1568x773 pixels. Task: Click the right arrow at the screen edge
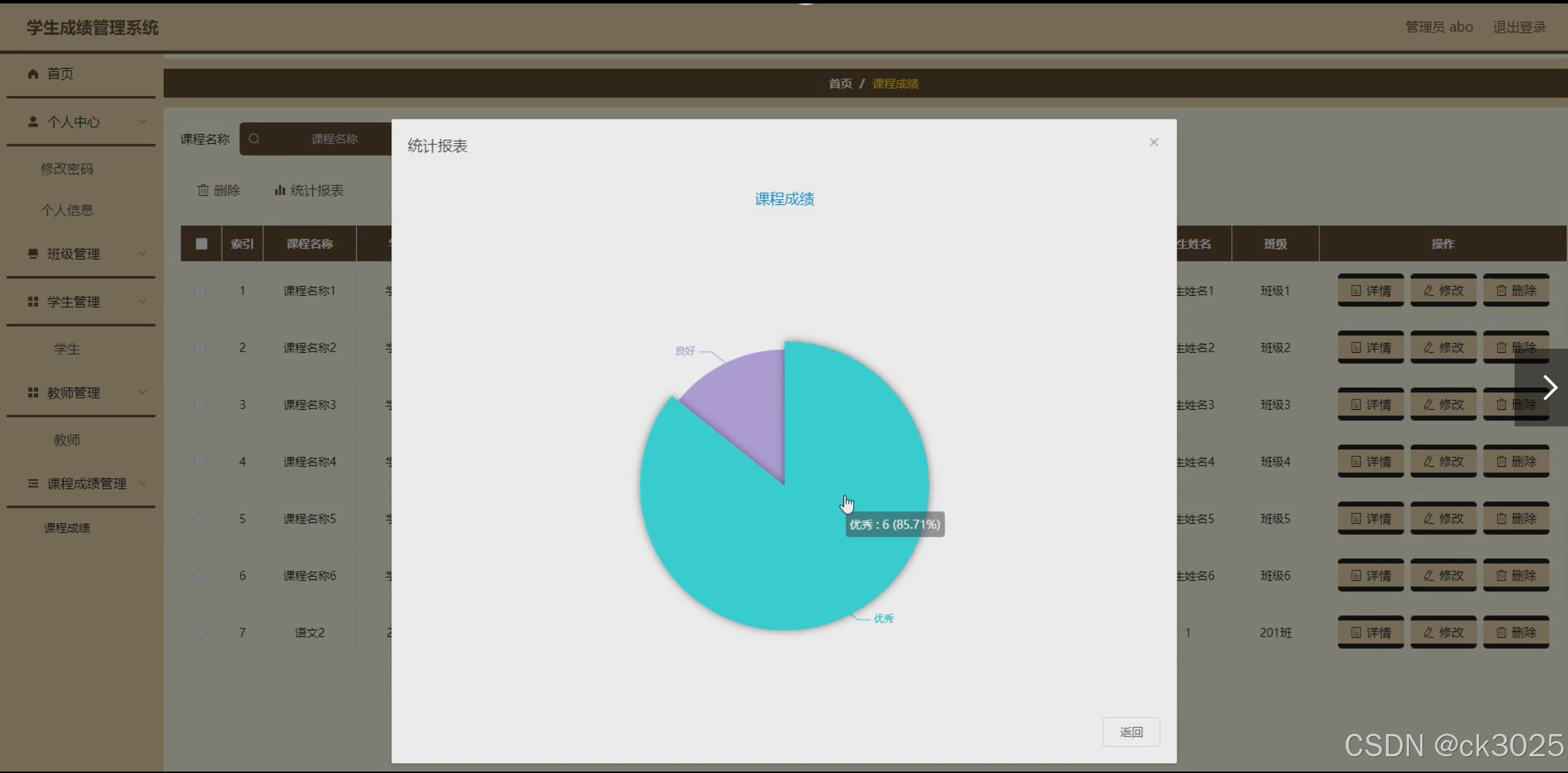click(x=1550, y=388)
